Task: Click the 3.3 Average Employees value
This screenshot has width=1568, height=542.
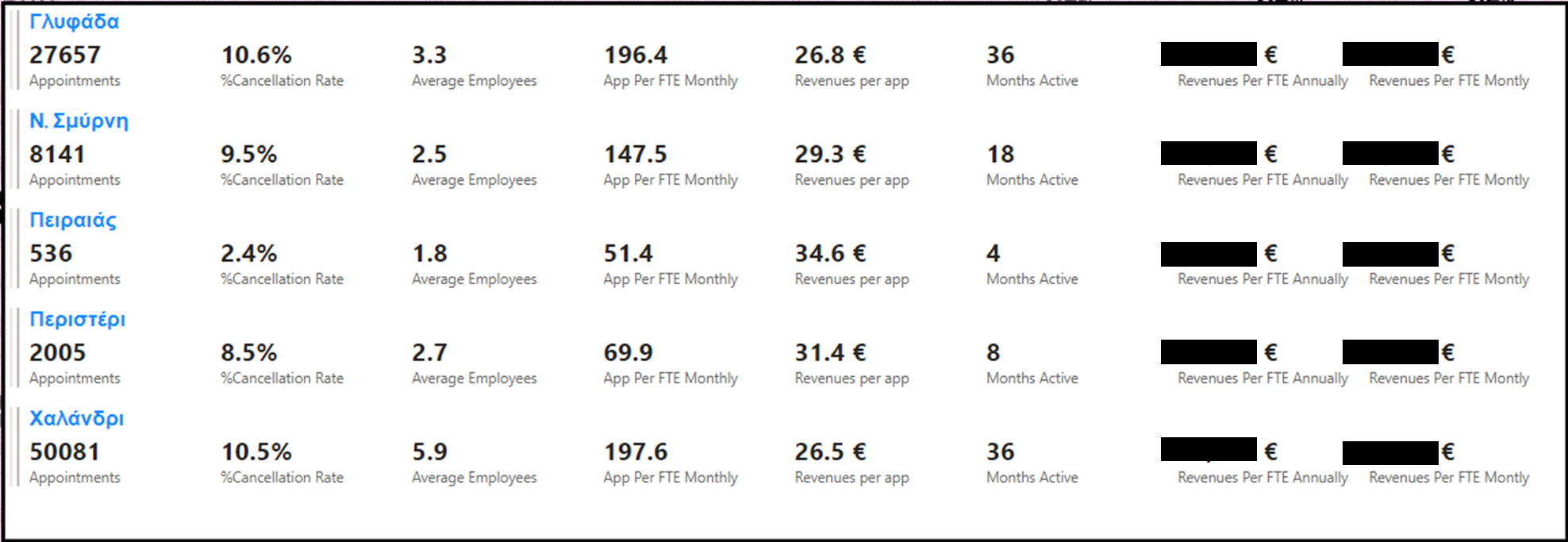Action: click(429, 55)
